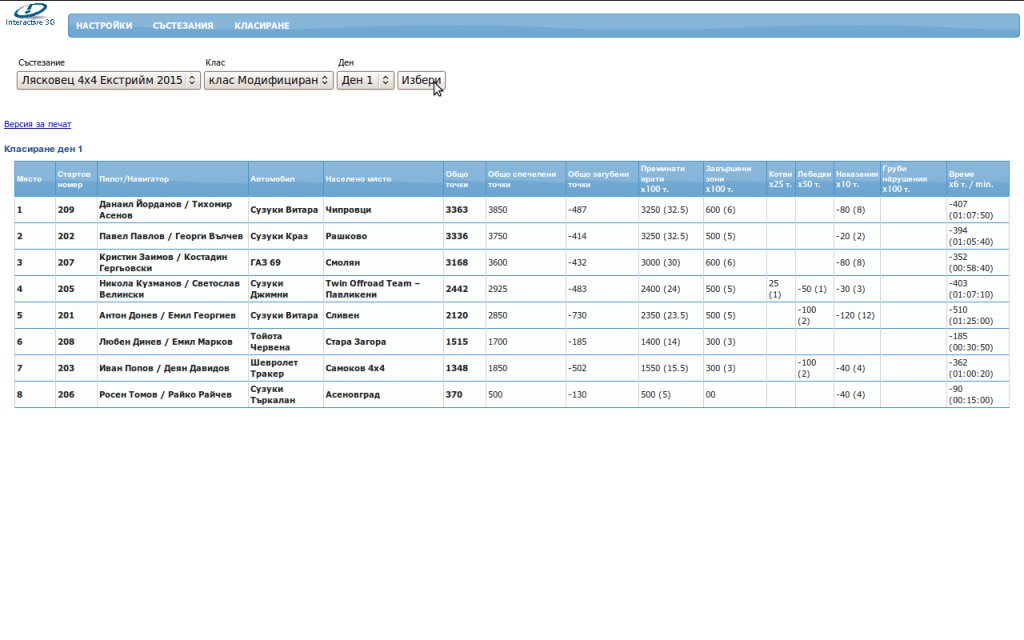
Task: Click the 'Време x6 т. / min.' header
Action: (978, 179)
